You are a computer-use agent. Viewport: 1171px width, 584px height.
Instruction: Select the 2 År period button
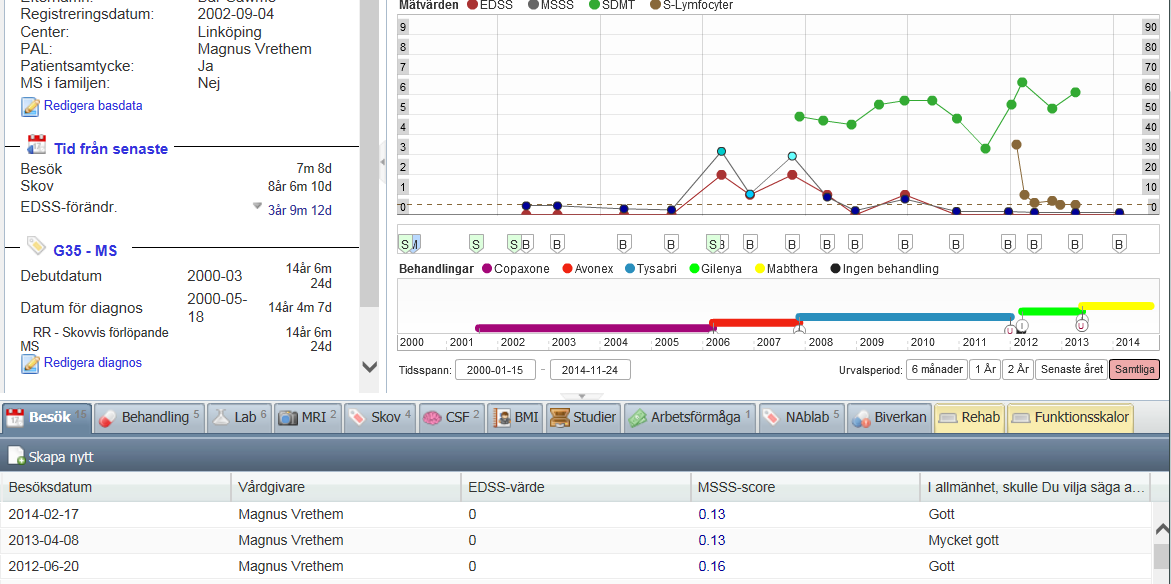coord(1017,370)
